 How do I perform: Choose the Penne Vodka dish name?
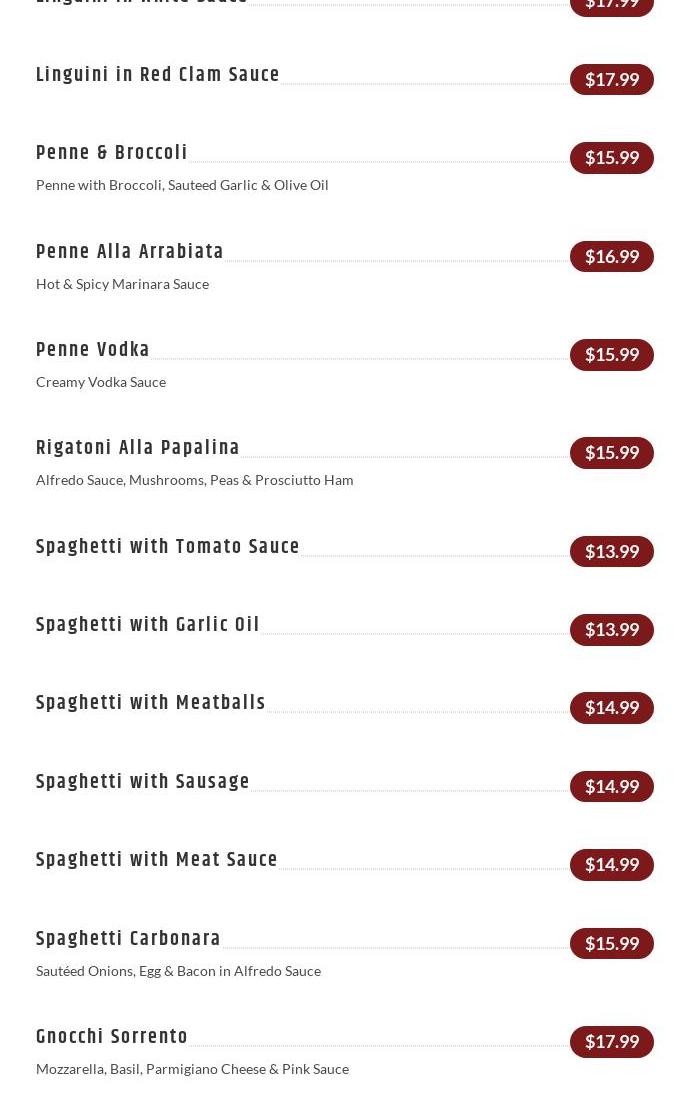pos(93,350)
